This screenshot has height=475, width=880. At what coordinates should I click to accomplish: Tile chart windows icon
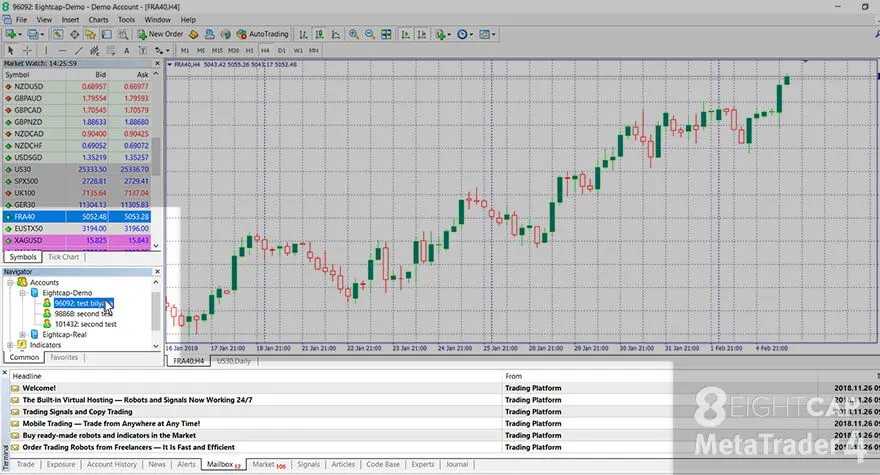[386, 34]
